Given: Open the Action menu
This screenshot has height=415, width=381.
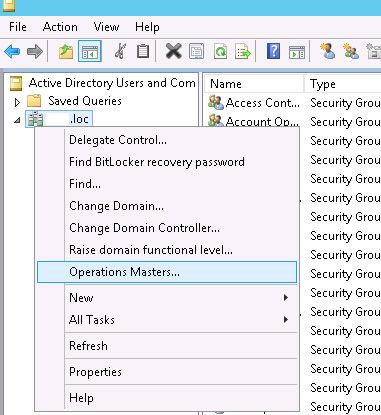Looking at the screenshot, I should tap(60, 27).
